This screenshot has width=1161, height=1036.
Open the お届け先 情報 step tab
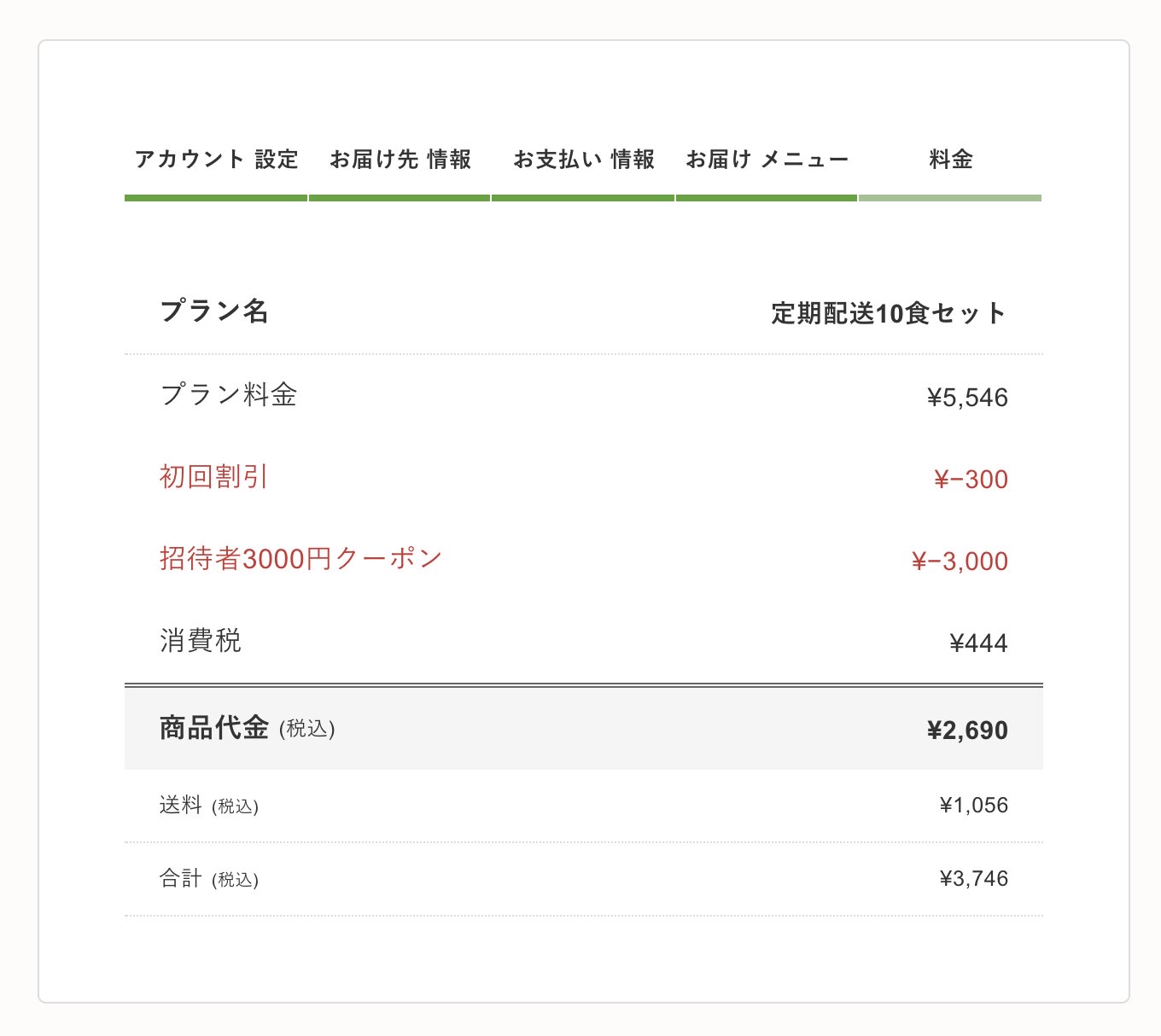click(x=400, y=160)
